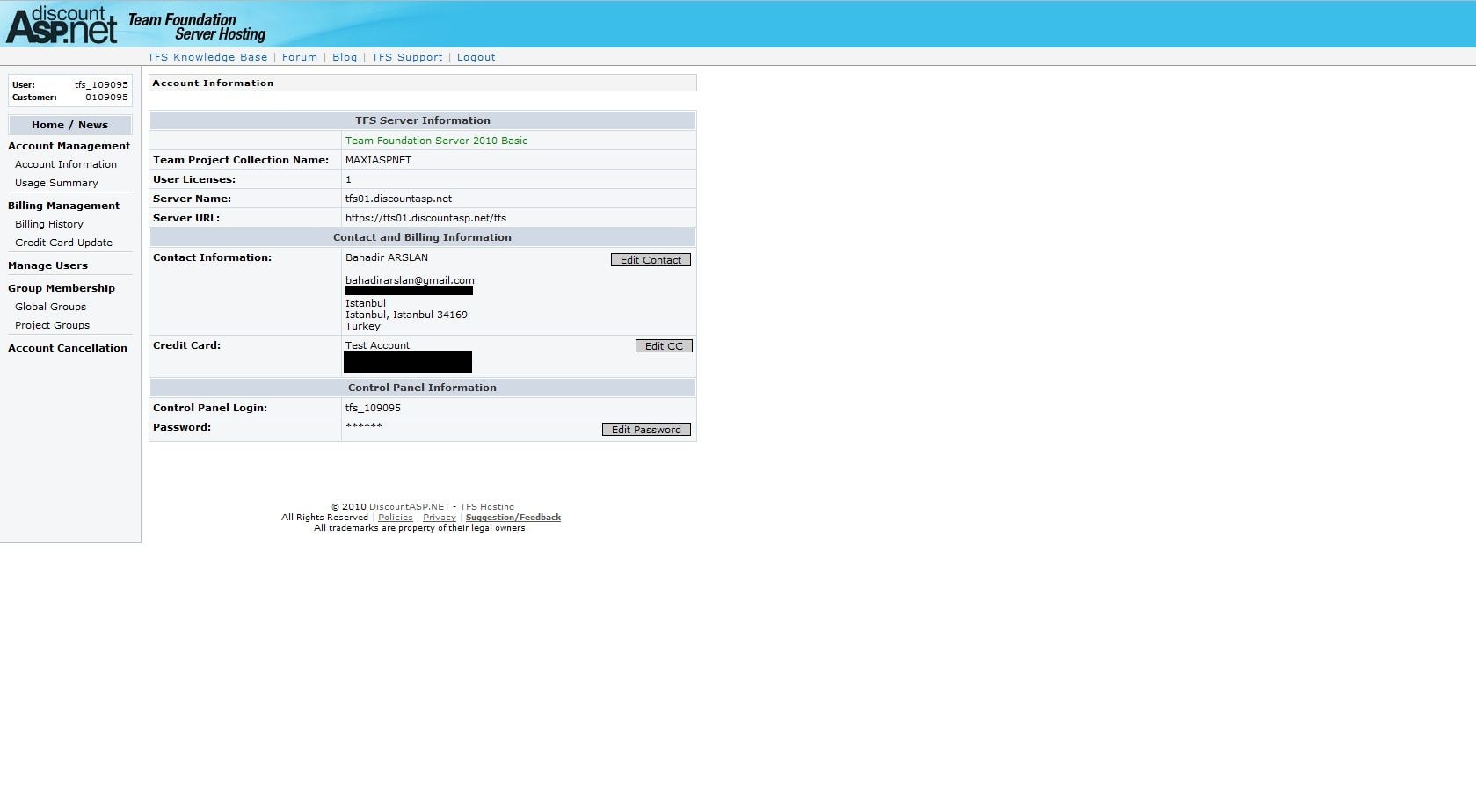Click the Password label

point(182,427)
